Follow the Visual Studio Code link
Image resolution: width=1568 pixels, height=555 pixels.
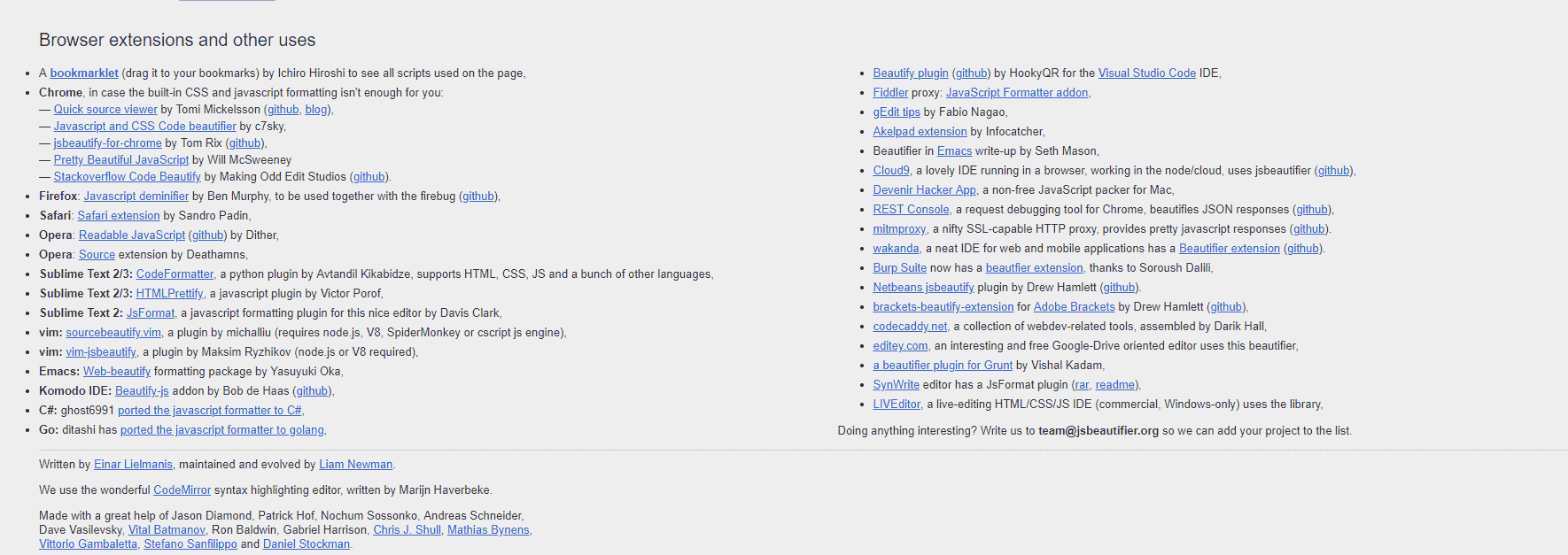(x=1146, y=73)
